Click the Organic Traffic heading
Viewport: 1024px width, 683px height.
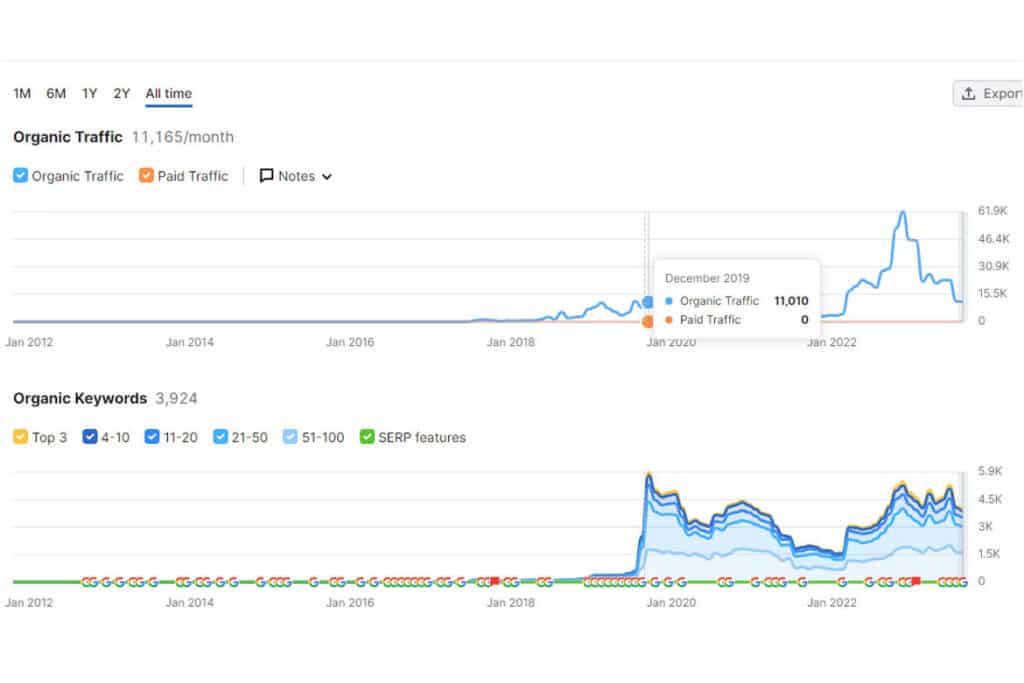click(68, 137)
